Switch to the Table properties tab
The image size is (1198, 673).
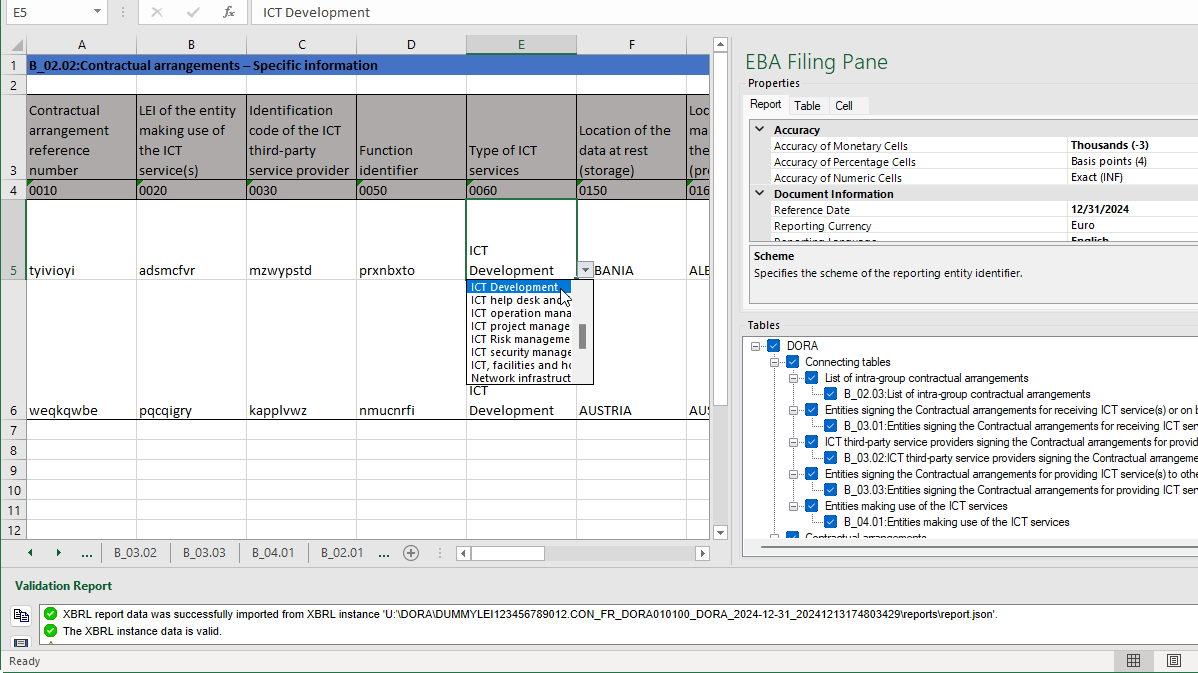pos(807,104)
